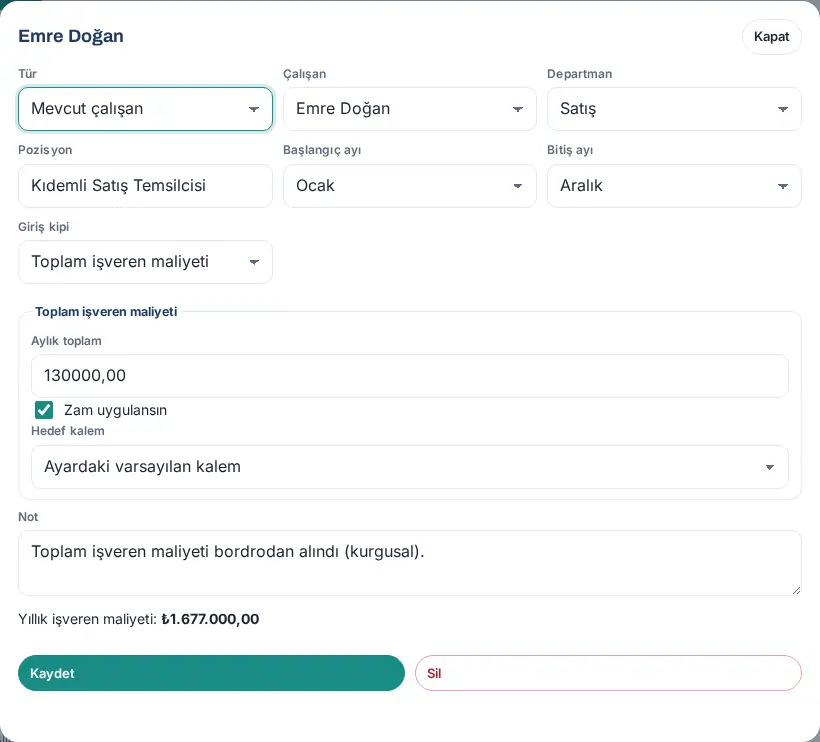Expand the Giriş kipi dropdown
This screenshot has height=742, width=820.
pyautogui.click(x=145, y=262)
